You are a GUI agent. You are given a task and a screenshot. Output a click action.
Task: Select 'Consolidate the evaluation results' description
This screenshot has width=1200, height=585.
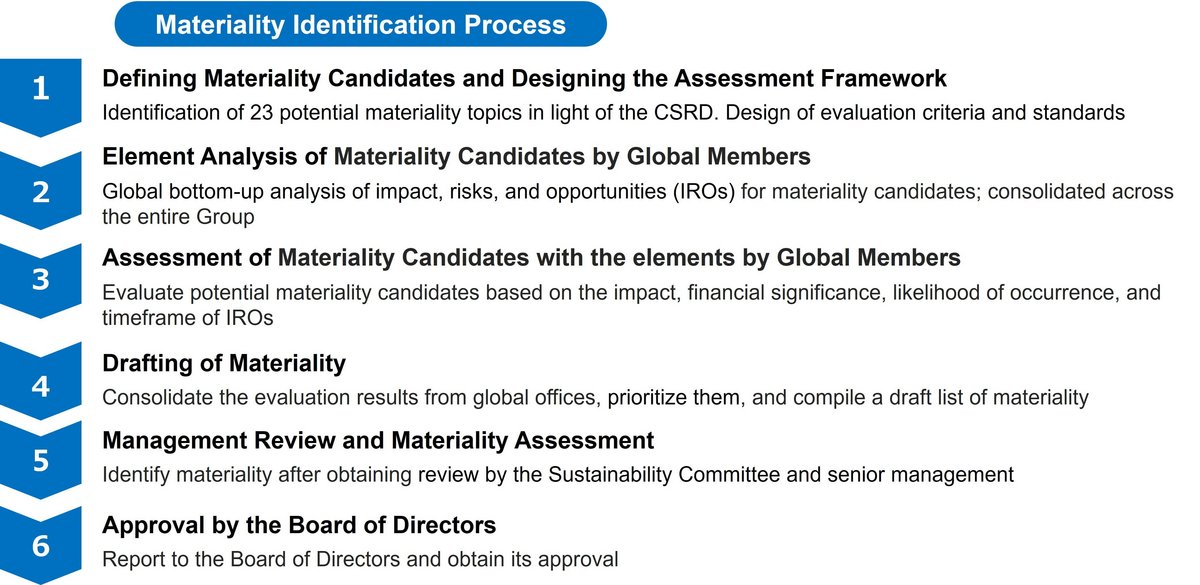pos(595,397)
